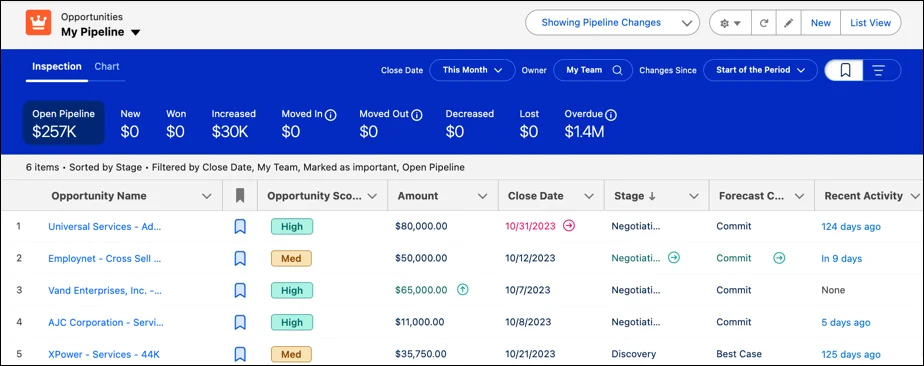Open the Moved In info tooltip icon
This screenshot has width=924, height=366.
[331, 115]
